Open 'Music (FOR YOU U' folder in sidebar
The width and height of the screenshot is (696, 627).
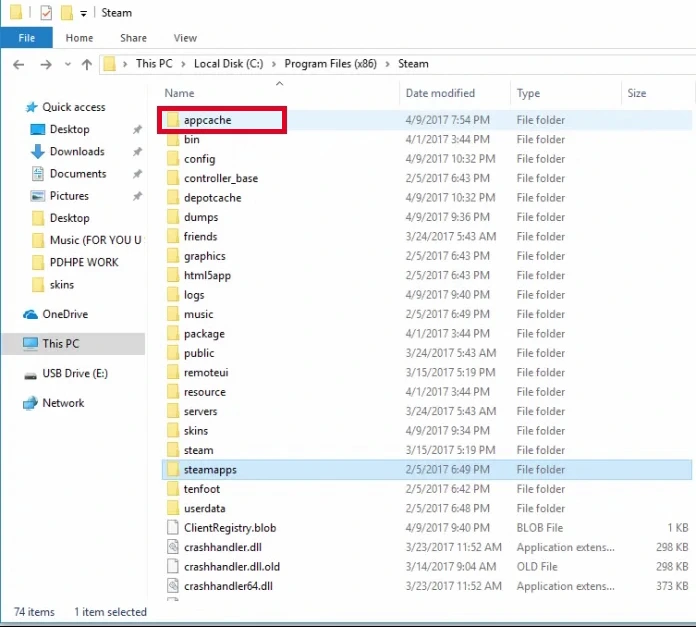pos(95,241)
